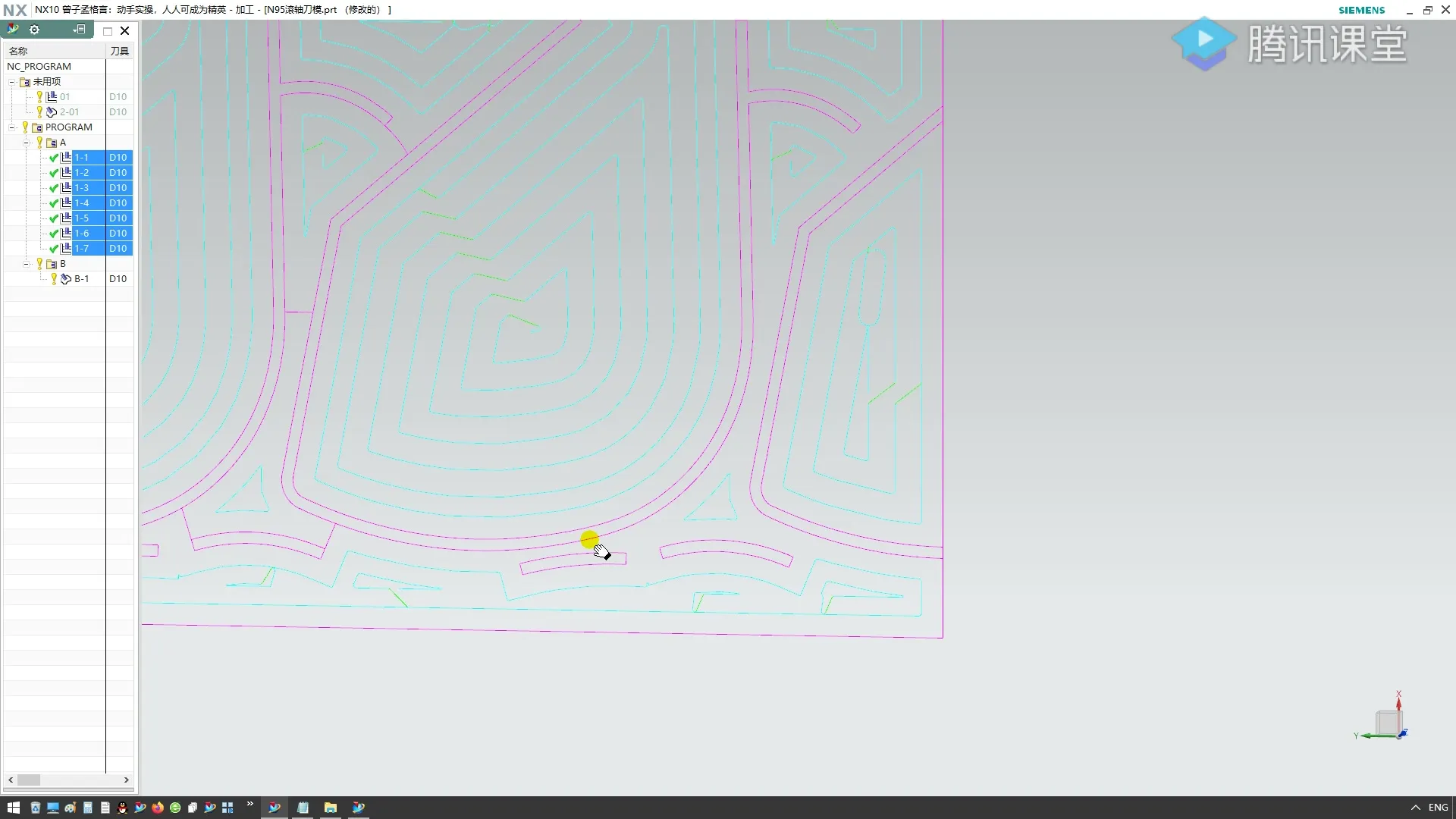This screenshot has height=819, width=1456.
Task: Collapse the 未用项 folder
Action: 11,82
